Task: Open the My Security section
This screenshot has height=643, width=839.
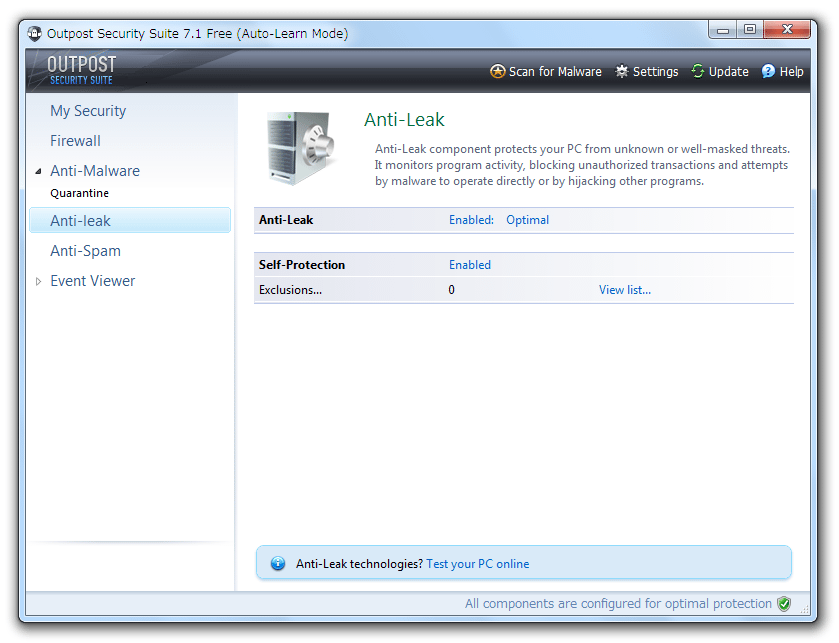Action: click(x=88, y=111)
